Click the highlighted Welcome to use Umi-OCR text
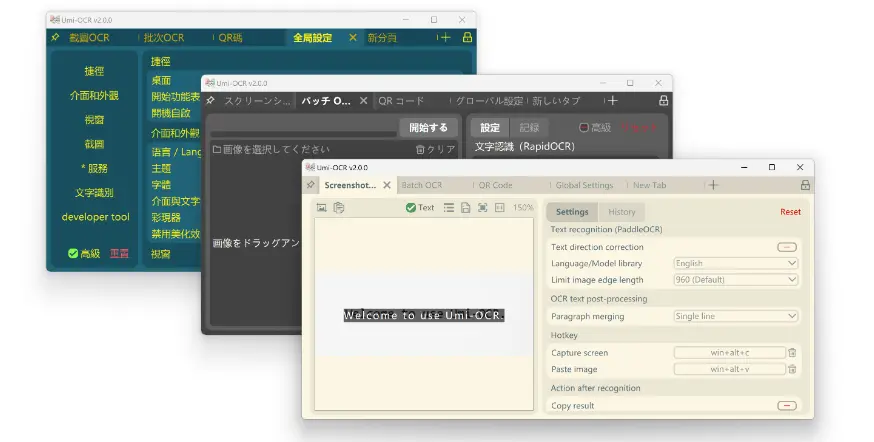The image size is (874, 442). pyautogui.click(x=424, y=315)
